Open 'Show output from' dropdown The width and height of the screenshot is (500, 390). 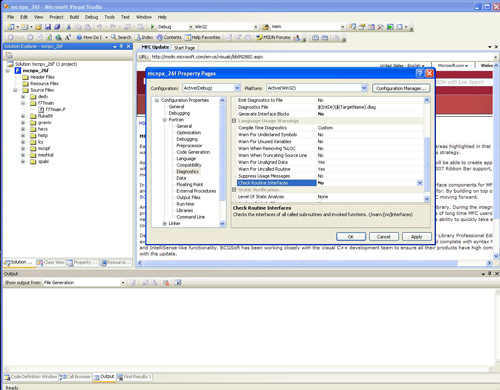[x=123, y=283]
